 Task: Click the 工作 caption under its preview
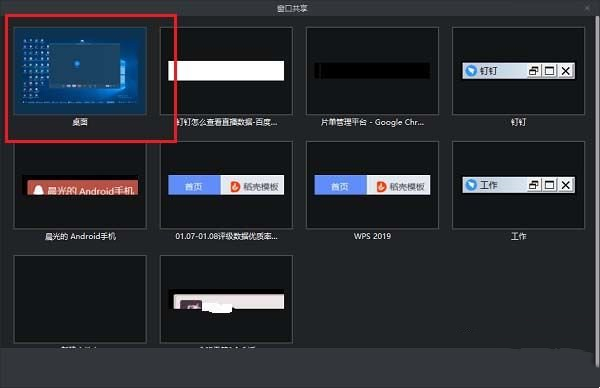click(x=518, y=236)
